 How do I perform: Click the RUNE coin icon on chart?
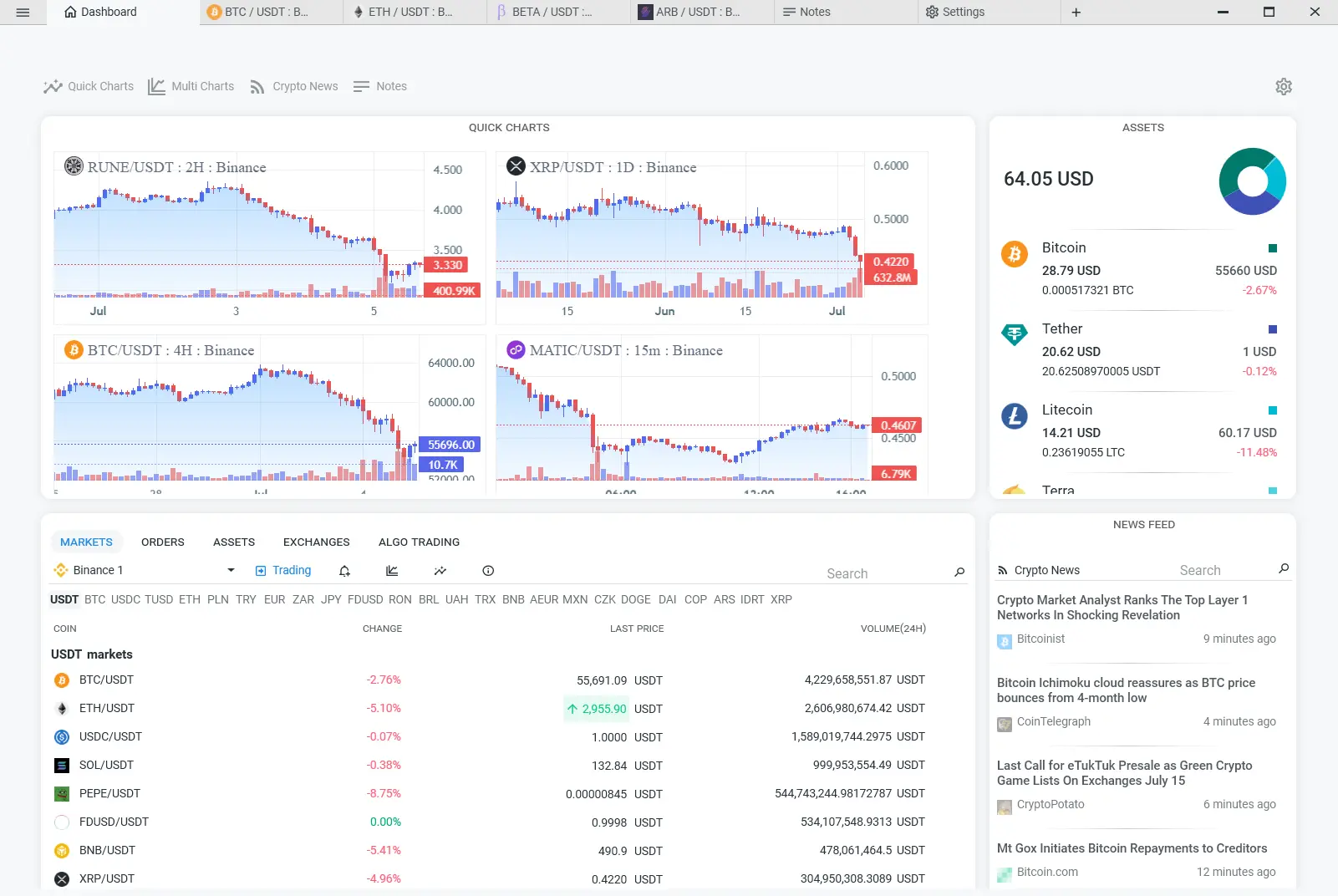click(74, 166)
